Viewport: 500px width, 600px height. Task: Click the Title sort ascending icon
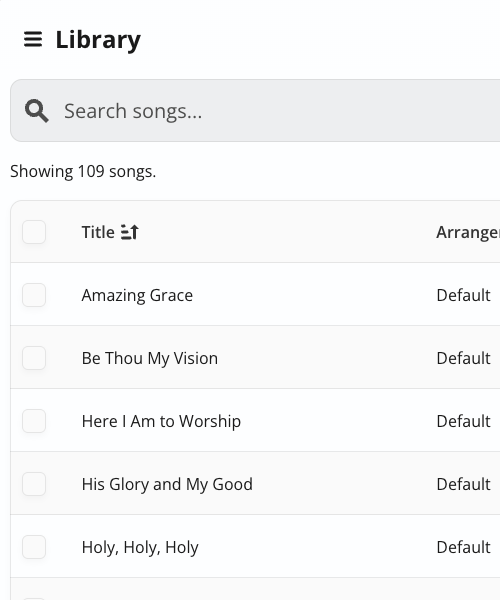click(x=130, y=232)
